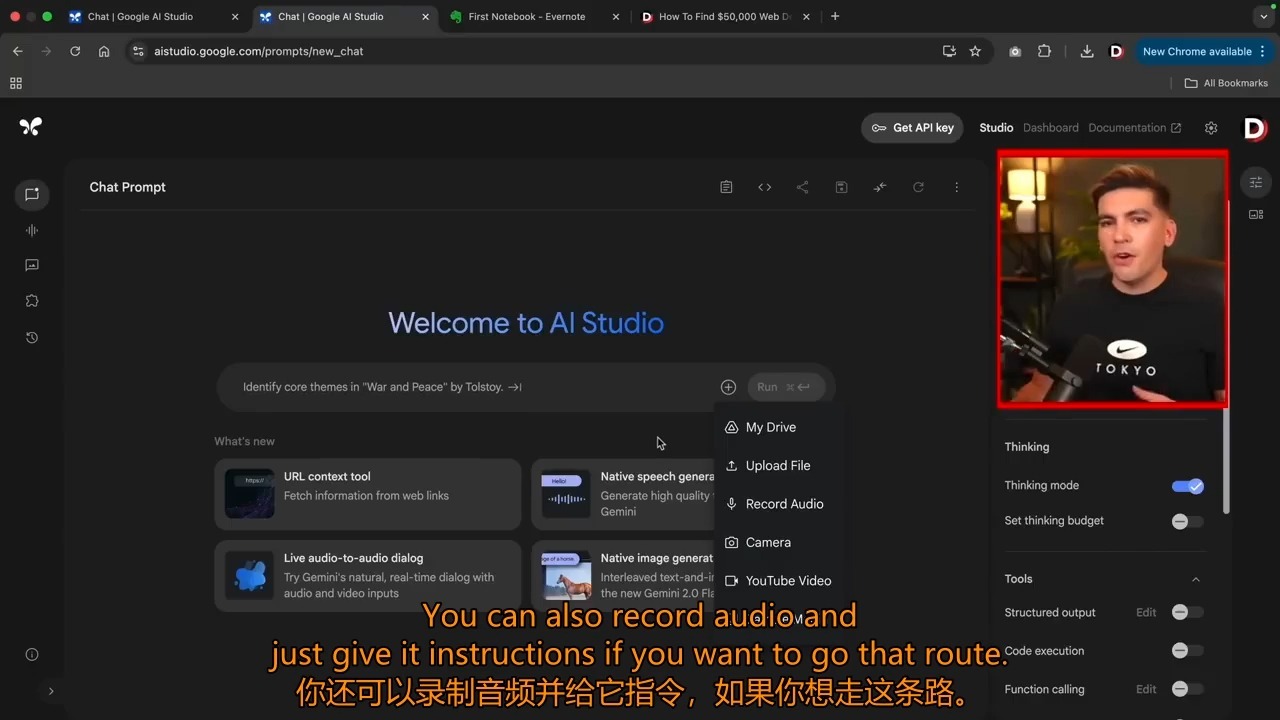Choose YouTube Video from the attach menu
This screenshot has width=1280, height=720.
coord(779,581)
